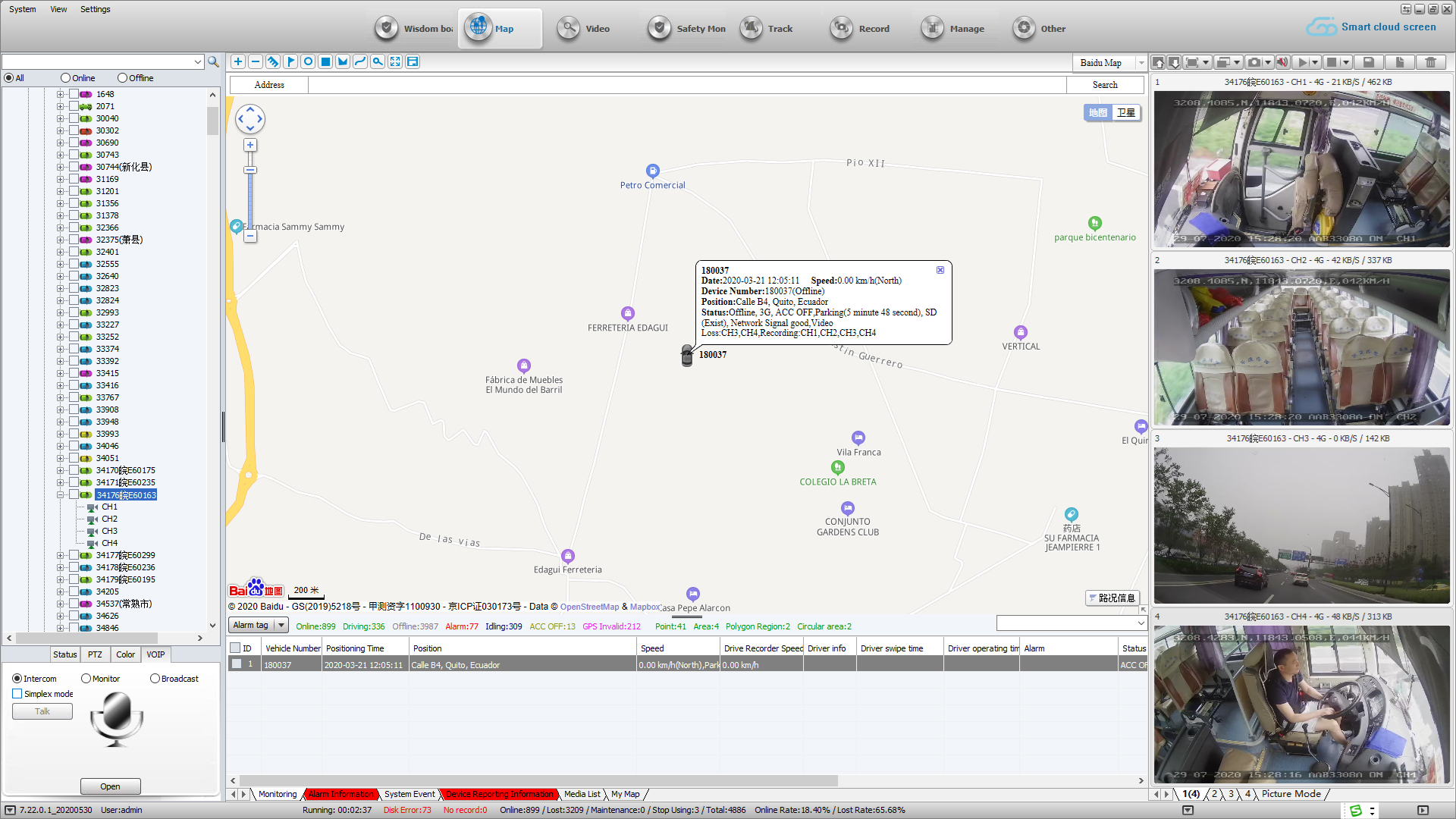The width and height of the screenshot is (1456, 819).
Task: Open the Video module tab
Action: pos(584,29)
